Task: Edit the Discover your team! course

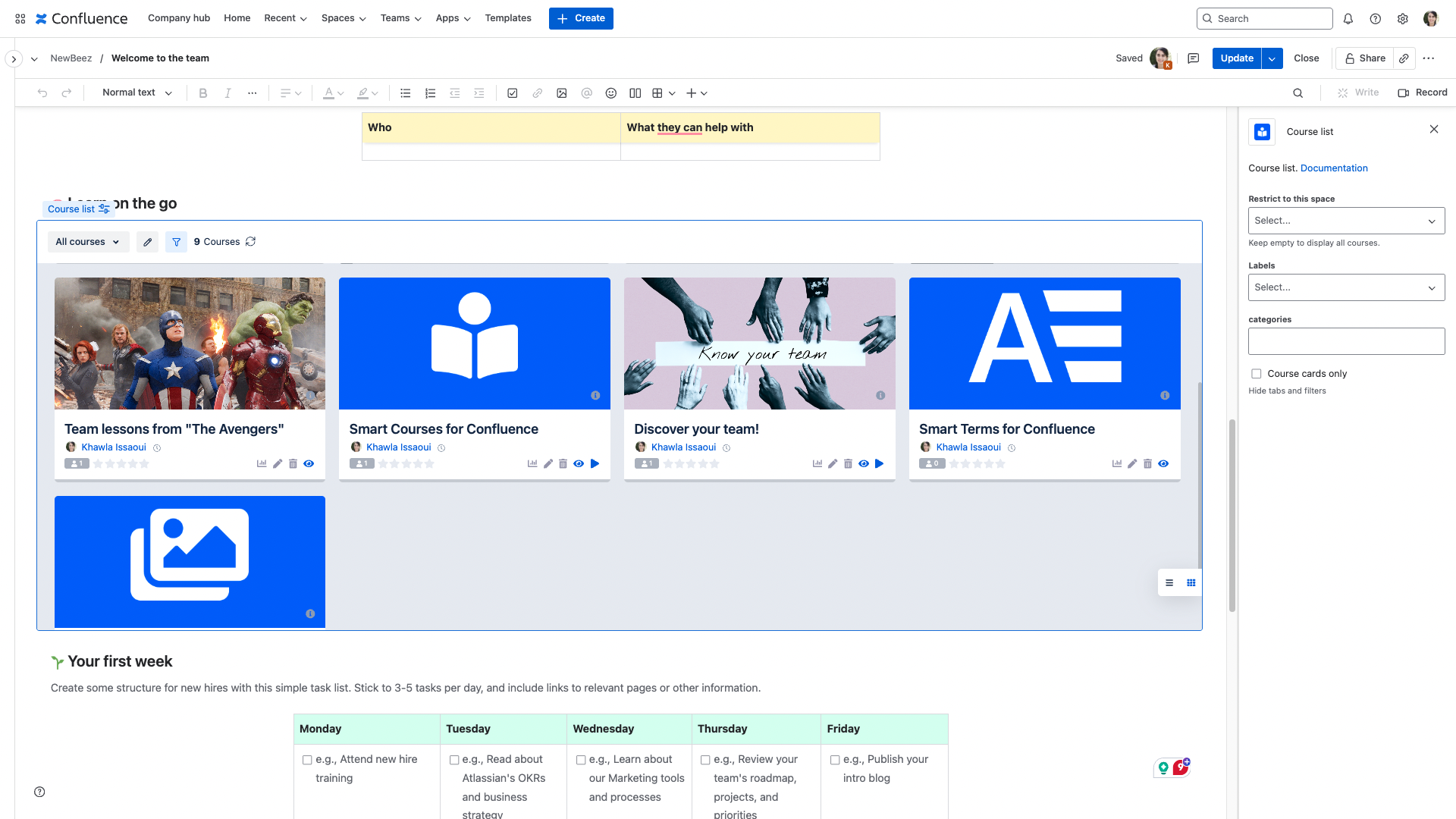Action: coord(833,464)
